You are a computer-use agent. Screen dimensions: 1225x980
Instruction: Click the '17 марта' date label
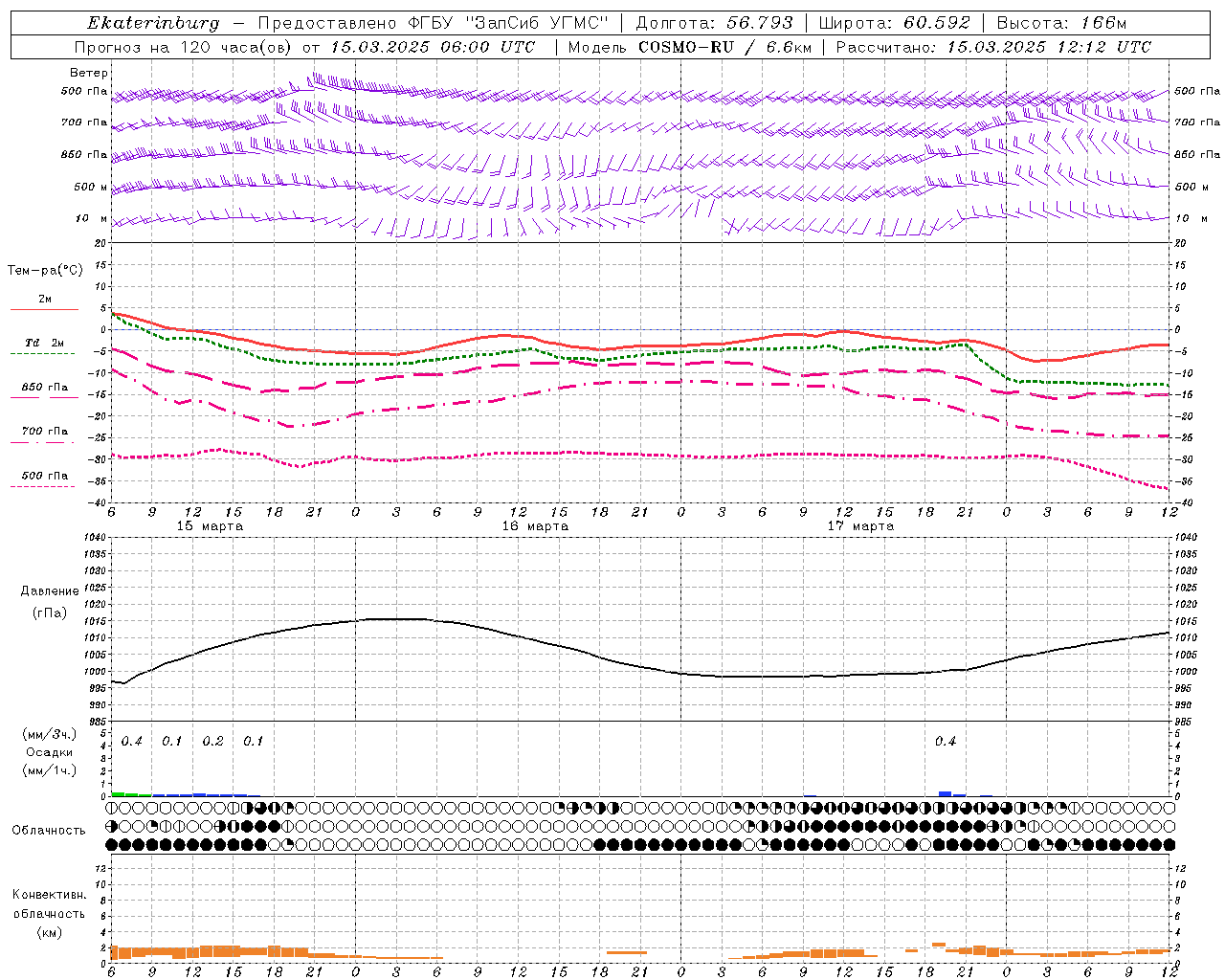(x=860, y=526)
